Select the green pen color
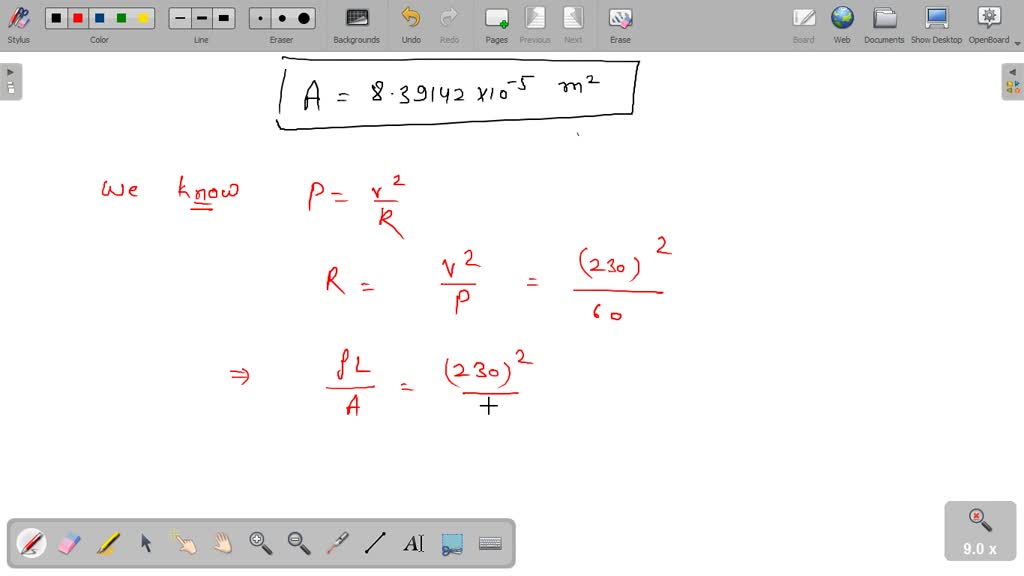The height and width of the screenshot is (576, 1024). (121, 18)
